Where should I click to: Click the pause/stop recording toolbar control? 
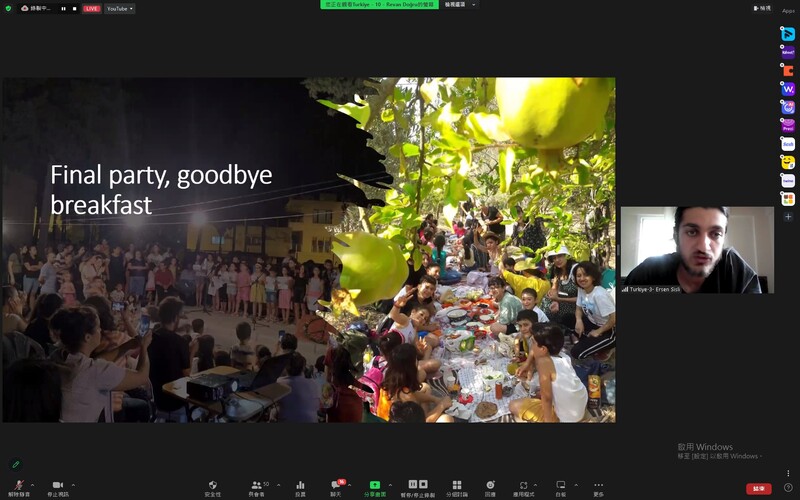tap(418, 488)
